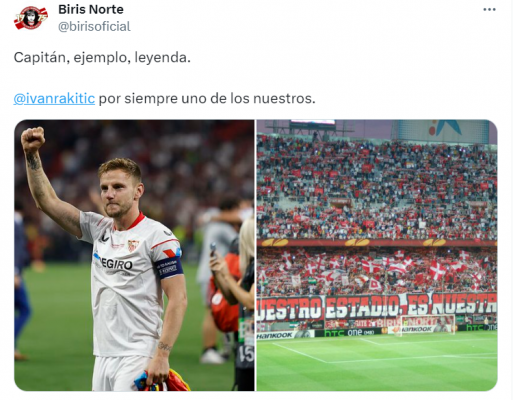
Task: Open the left photo of the player
Action: (x=134, y=255)
